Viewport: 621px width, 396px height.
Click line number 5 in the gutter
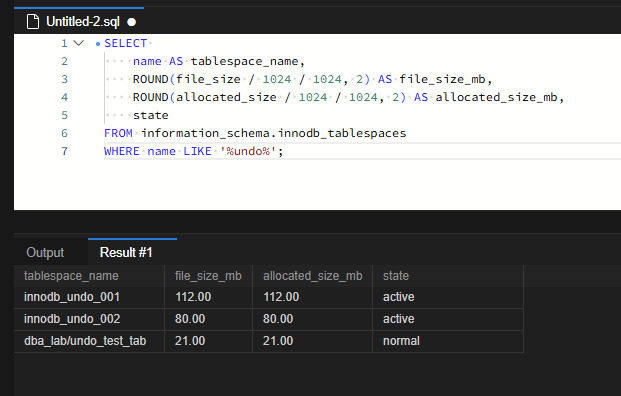(x=65, y=115)
